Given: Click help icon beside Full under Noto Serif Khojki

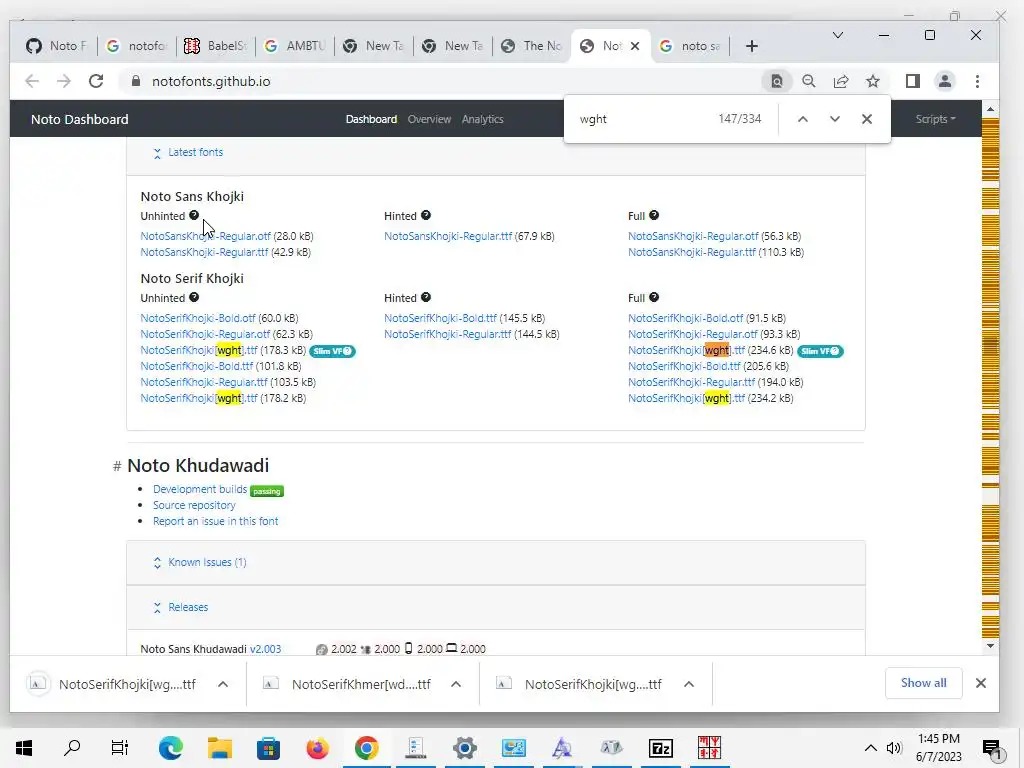Looking at the screenshot, I should click(654, 297).
